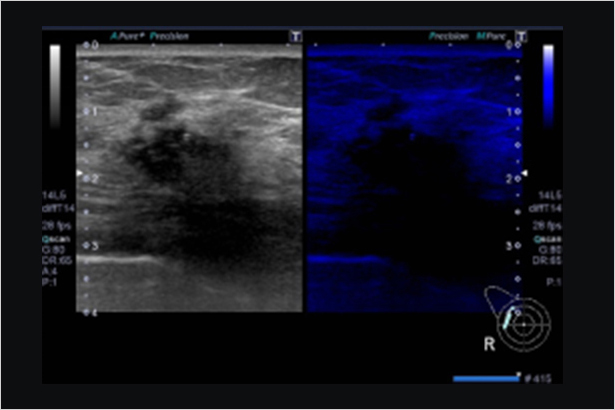Screen dimensions: 615x410
Task: Click the blue color scale bar on right edge
Action: pyautogui.click(x=548, y=73)
